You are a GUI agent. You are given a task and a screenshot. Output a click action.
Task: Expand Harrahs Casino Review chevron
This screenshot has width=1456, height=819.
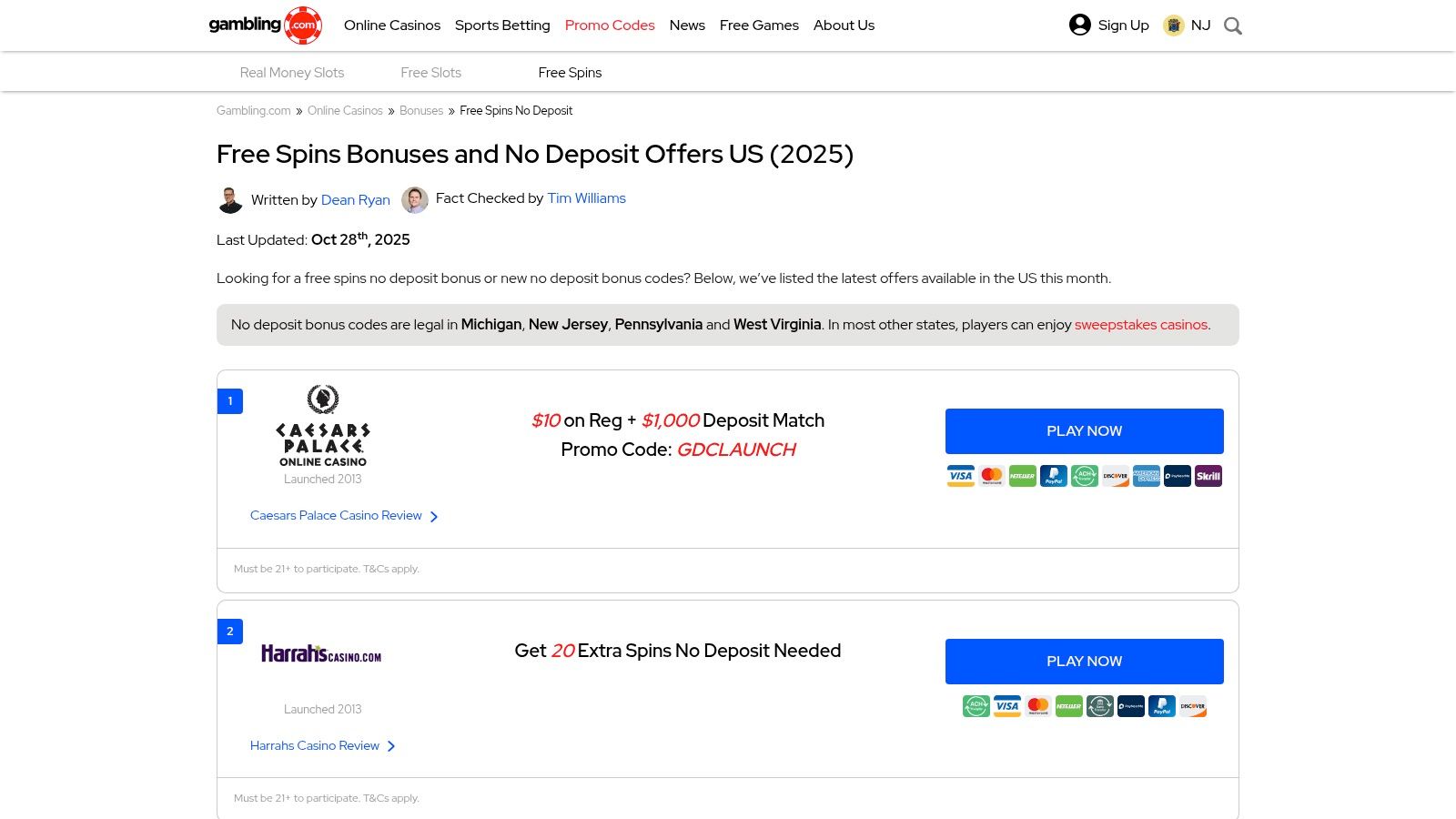click(391, 745)
